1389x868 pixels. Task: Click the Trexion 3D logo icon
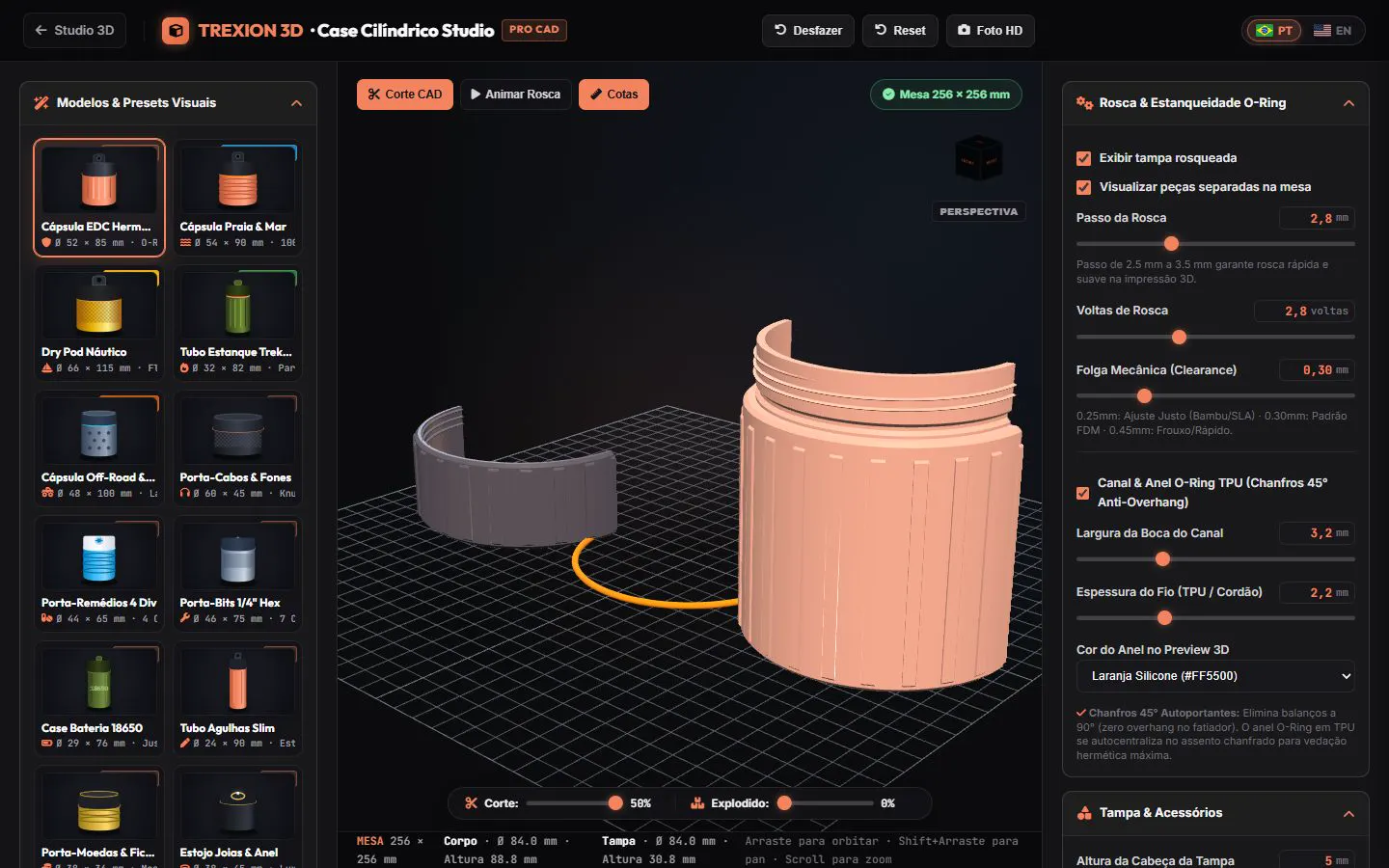pyautogui.click(x=176, y=31)
